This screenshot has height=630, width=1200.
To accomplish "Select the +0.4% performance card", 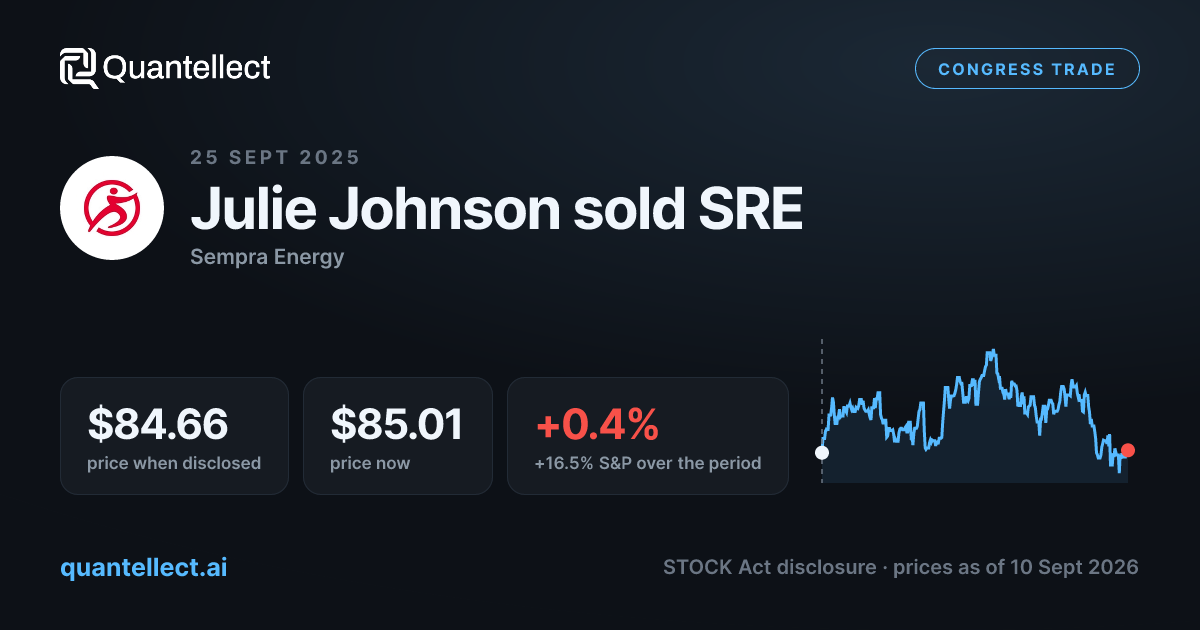I will [x=648, y=435].
